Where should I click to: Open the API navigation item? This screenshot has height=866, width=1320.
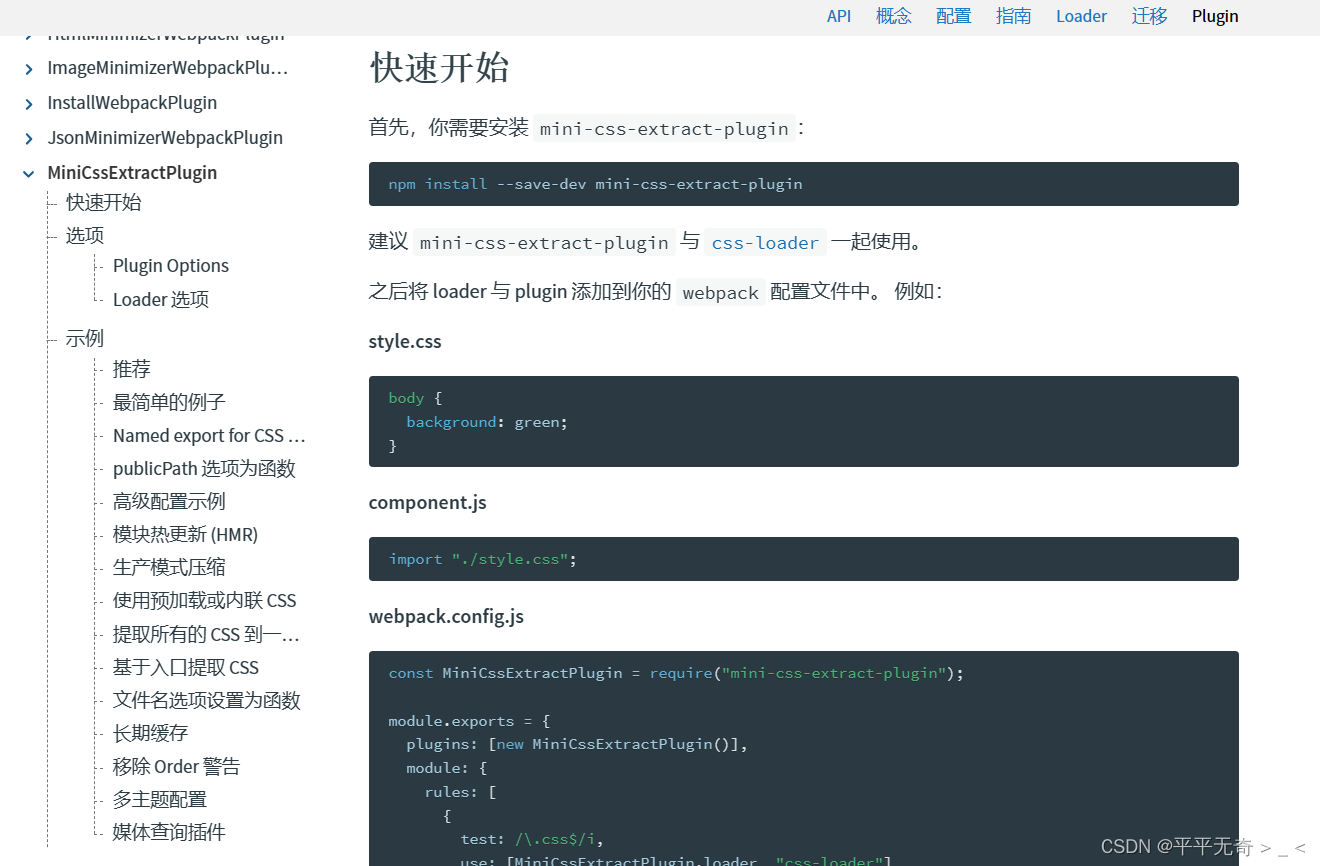[839, 16]
